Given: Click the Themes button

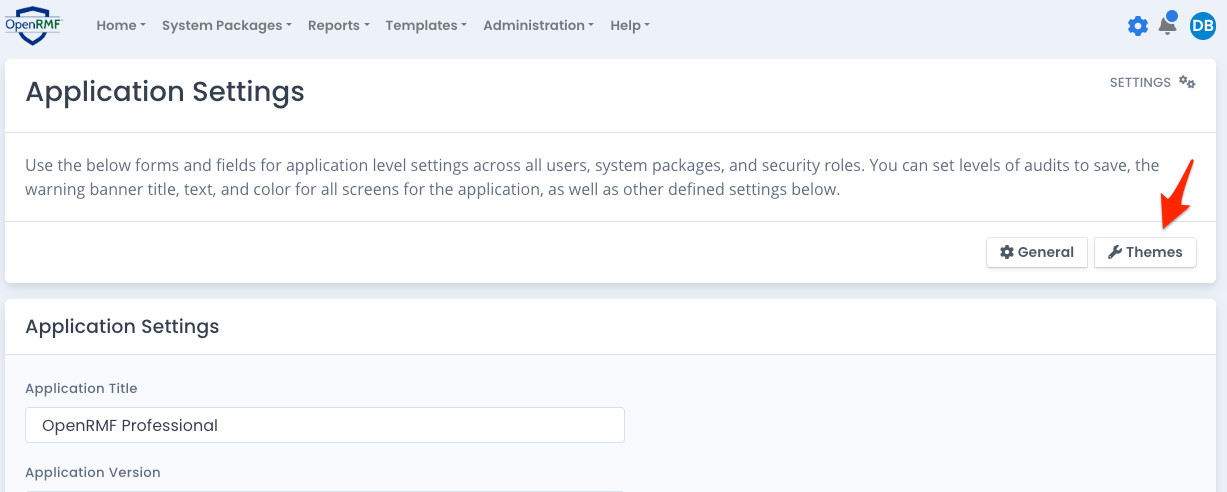Looking at the screenshot, I should pyautogui.click(x=1145, y=252).
